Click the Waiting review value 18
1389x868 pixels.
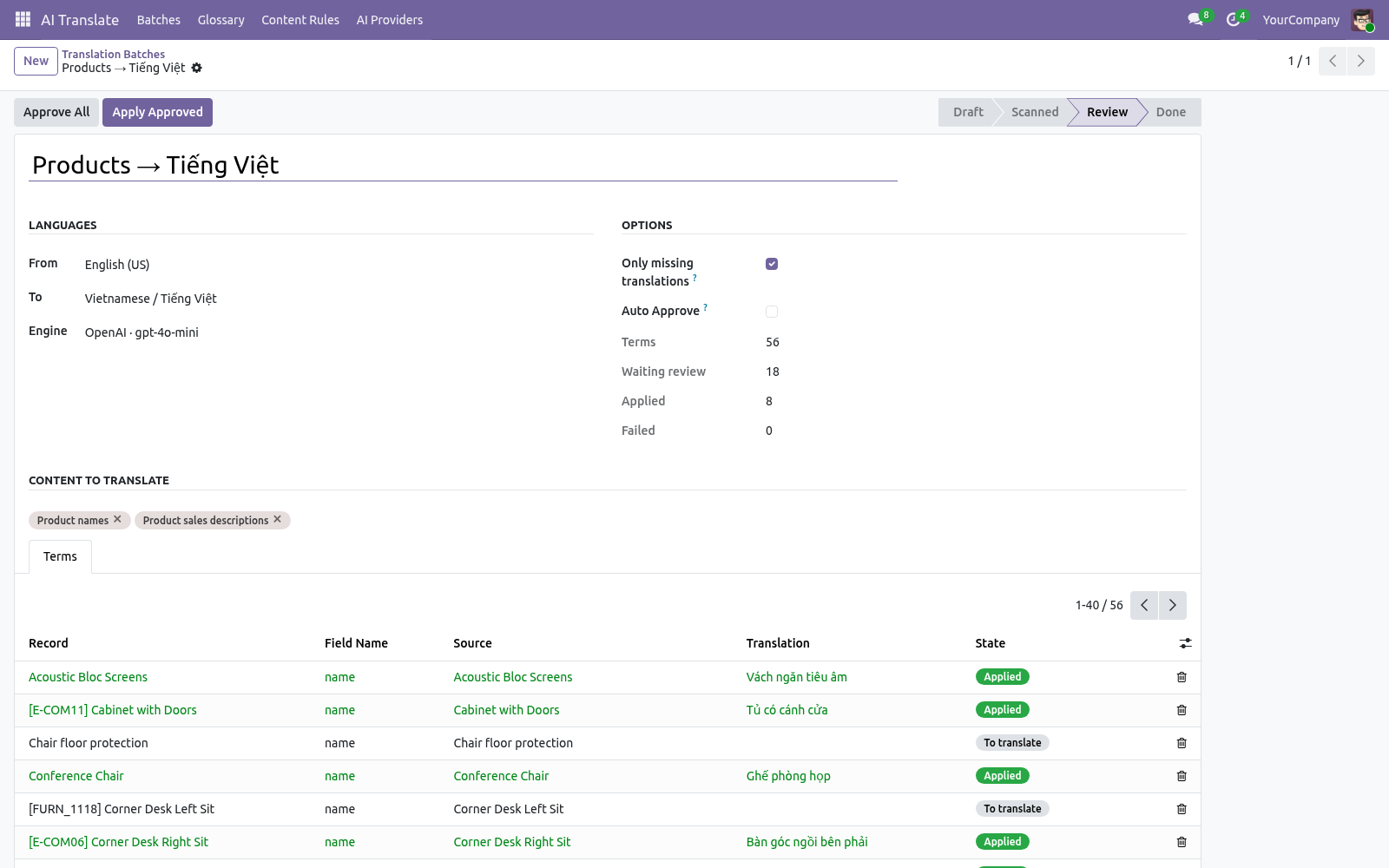(x=773, y=372)
